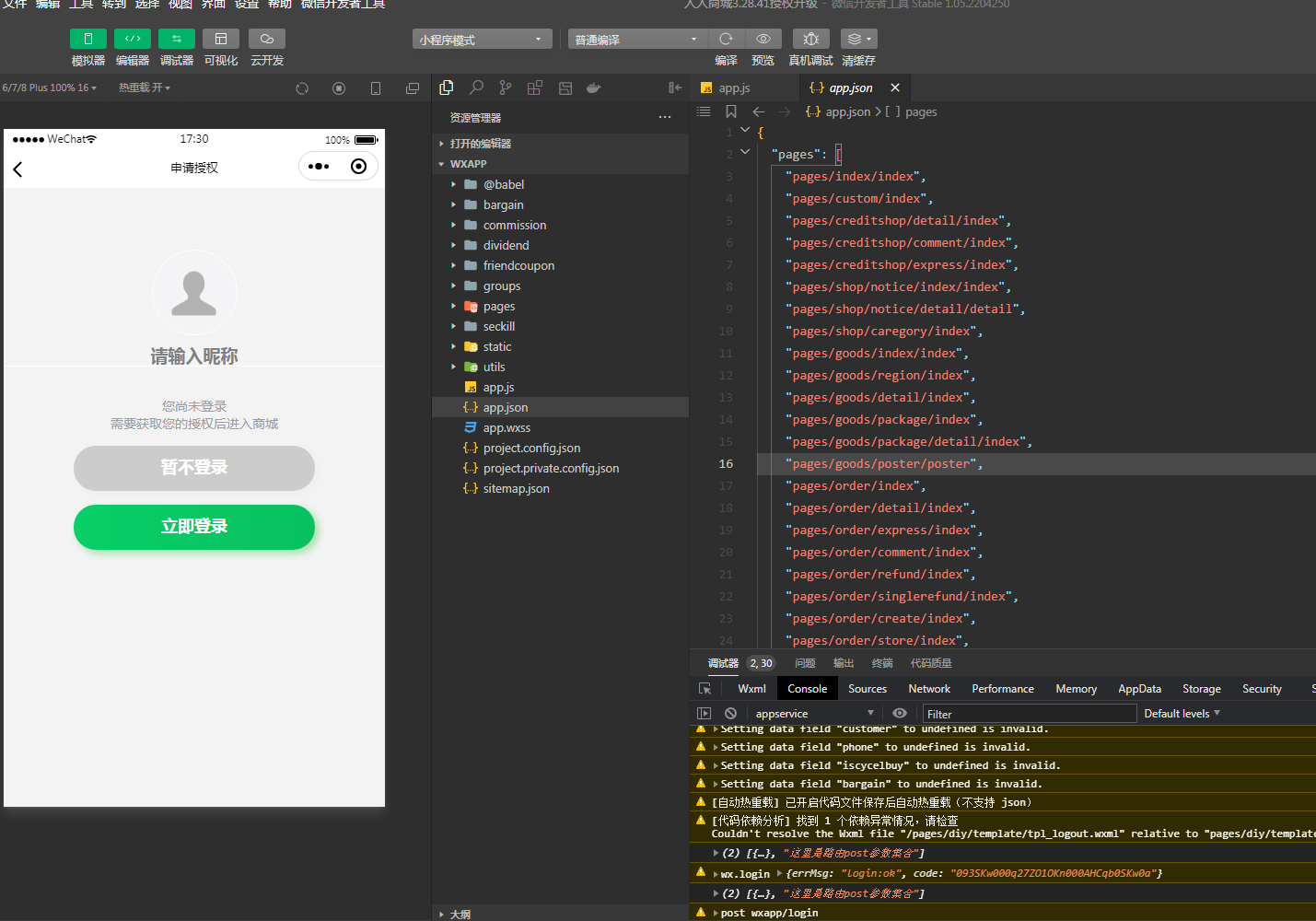1316x921 pixels.
Task: Close the app.json editor tab
Action: [895, 87]
